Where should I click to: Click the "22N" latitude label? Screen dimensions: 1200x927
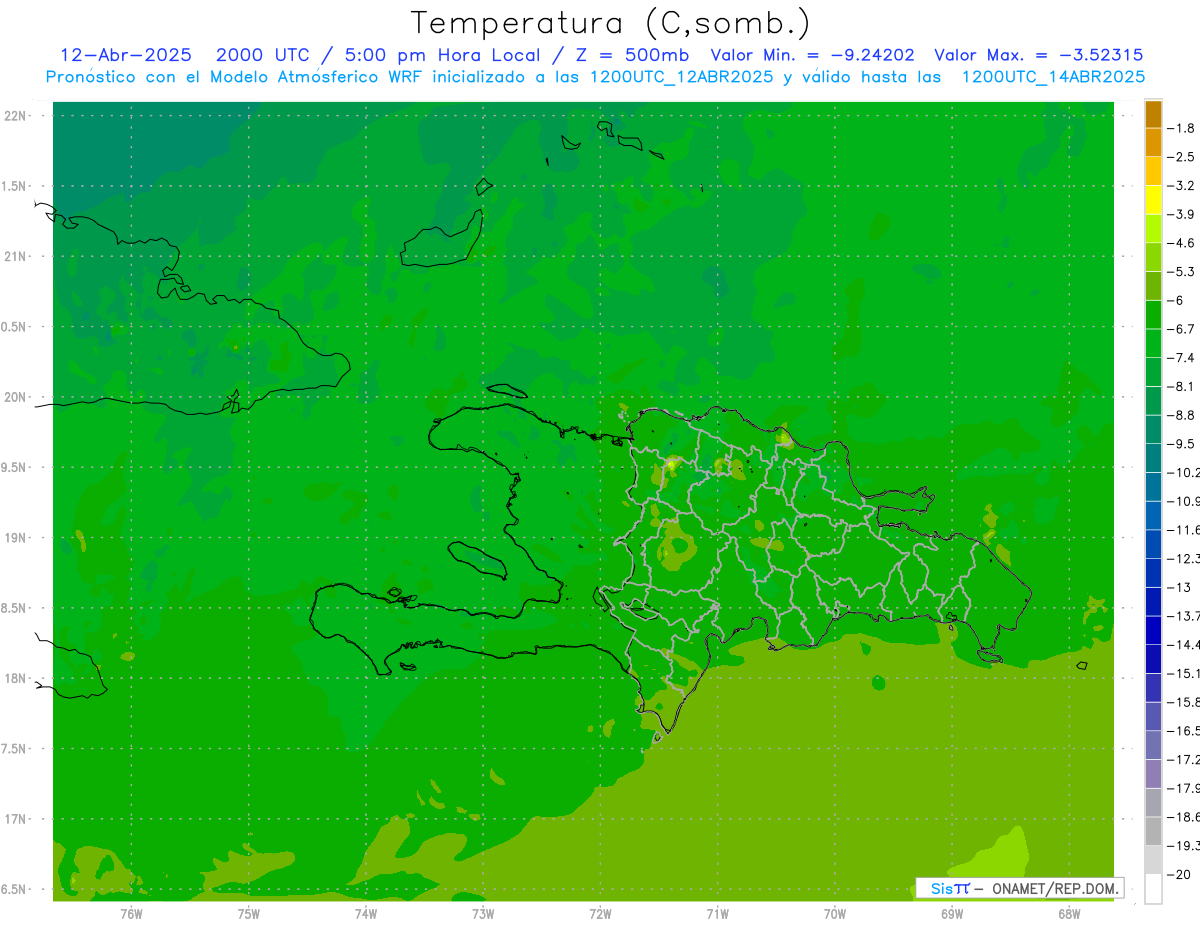coord(16,116)
